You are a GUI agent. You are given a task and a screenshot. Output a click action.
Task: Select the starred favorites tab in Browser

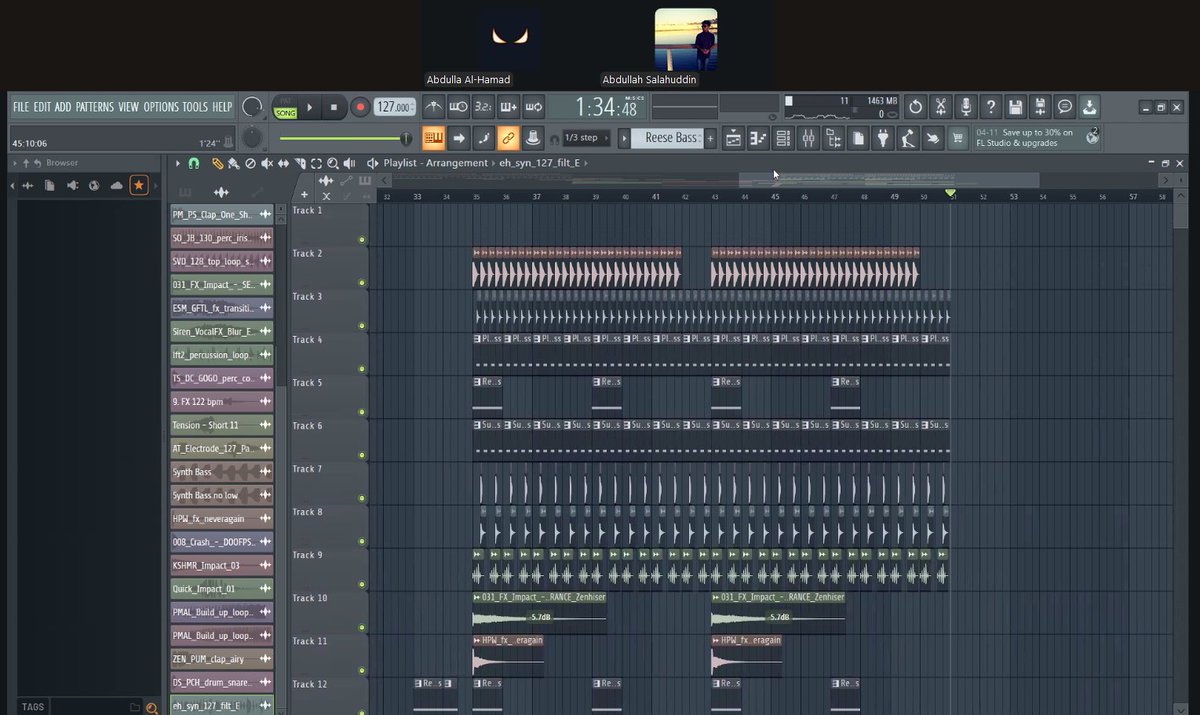tap(139, 185)
